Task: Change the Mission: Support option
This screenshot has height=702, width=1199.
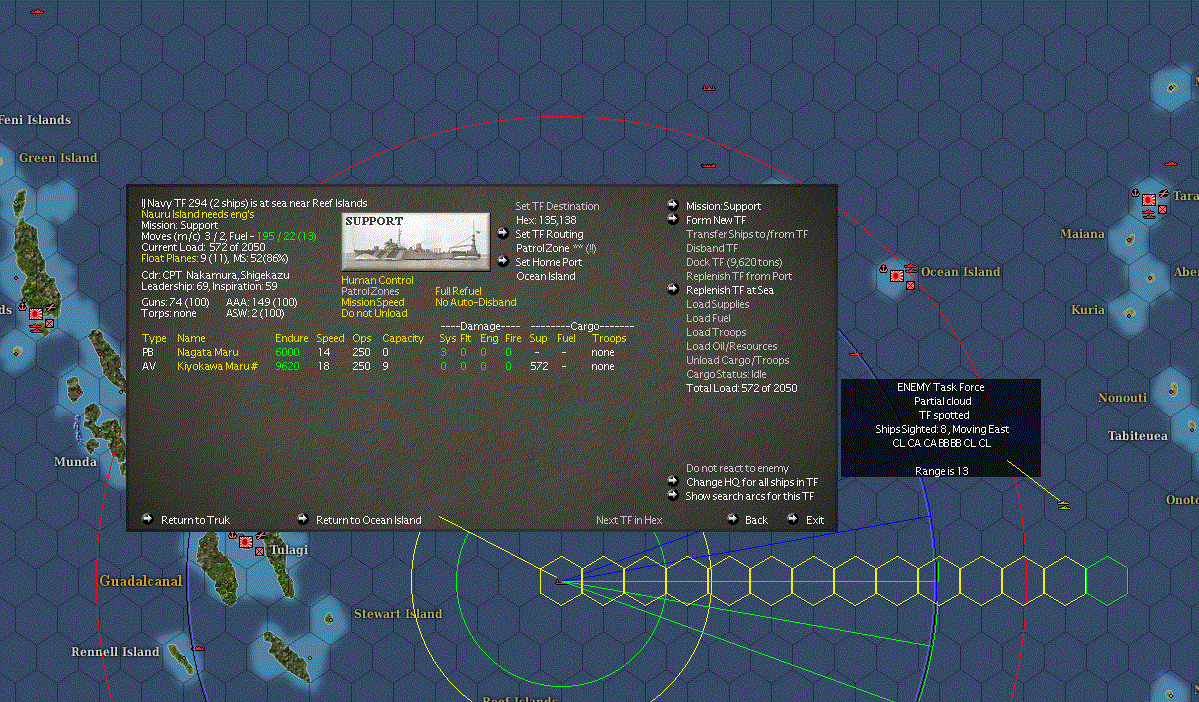Action: pyautogui.click(x=723, y=206)
